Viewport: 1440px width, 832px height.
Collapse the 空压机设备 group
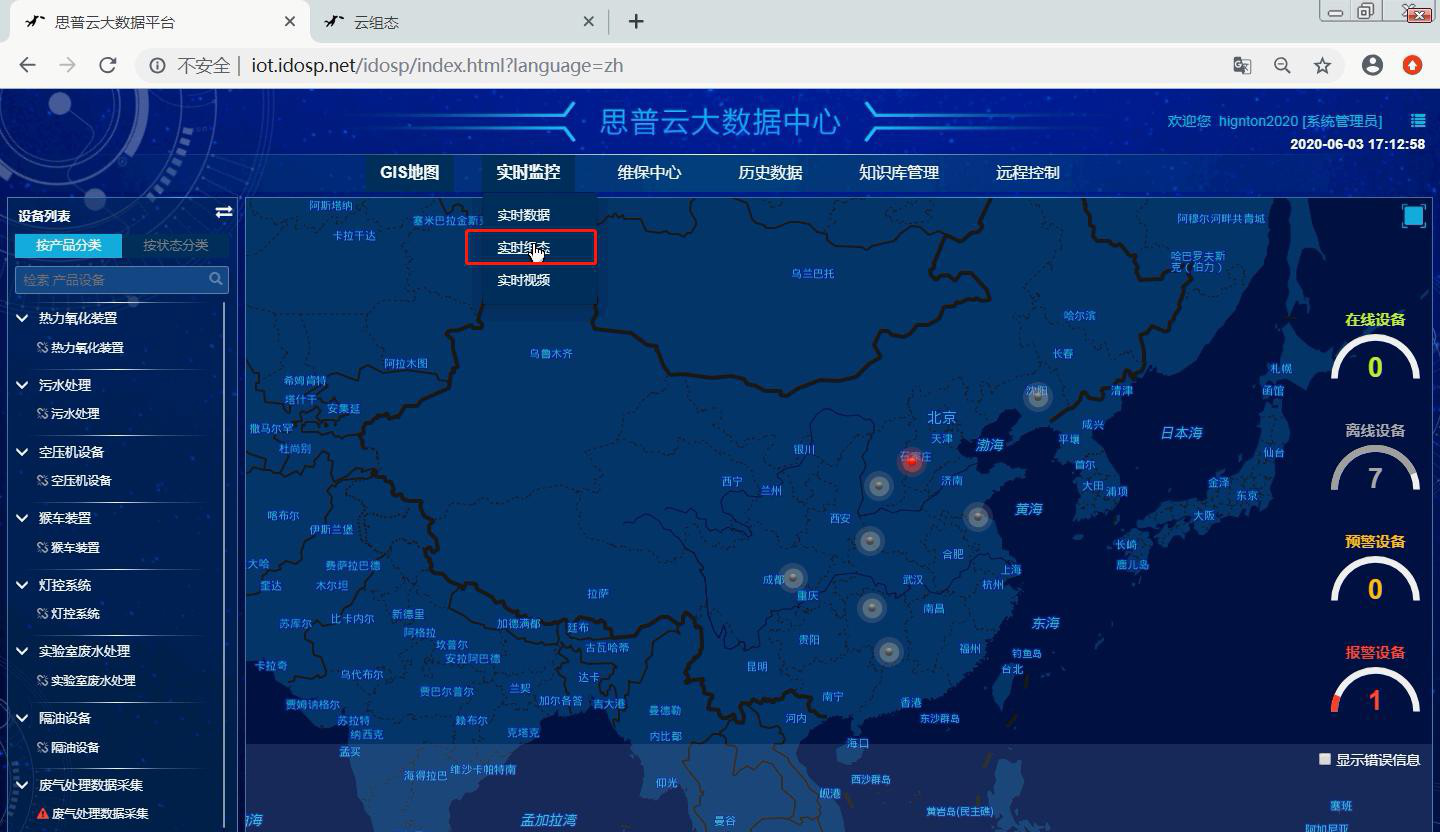[22, 452]
